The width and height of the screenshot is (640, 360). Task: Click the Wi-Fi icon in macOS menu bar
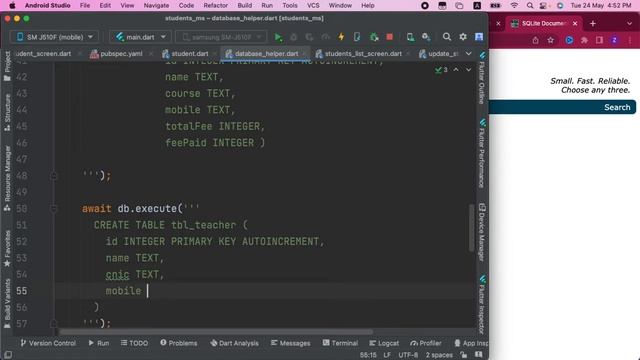[x=514, y=6]
